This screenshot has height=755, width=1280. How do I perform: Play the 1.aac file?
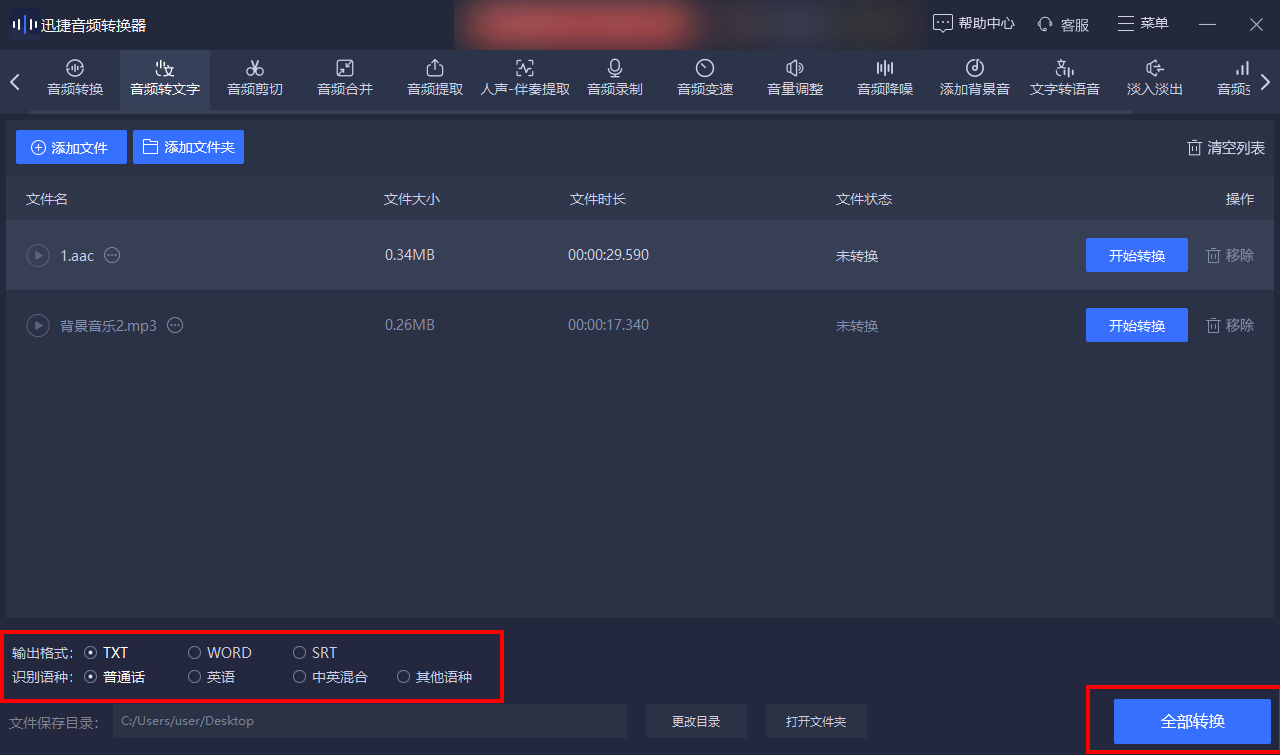pos(37,255)
